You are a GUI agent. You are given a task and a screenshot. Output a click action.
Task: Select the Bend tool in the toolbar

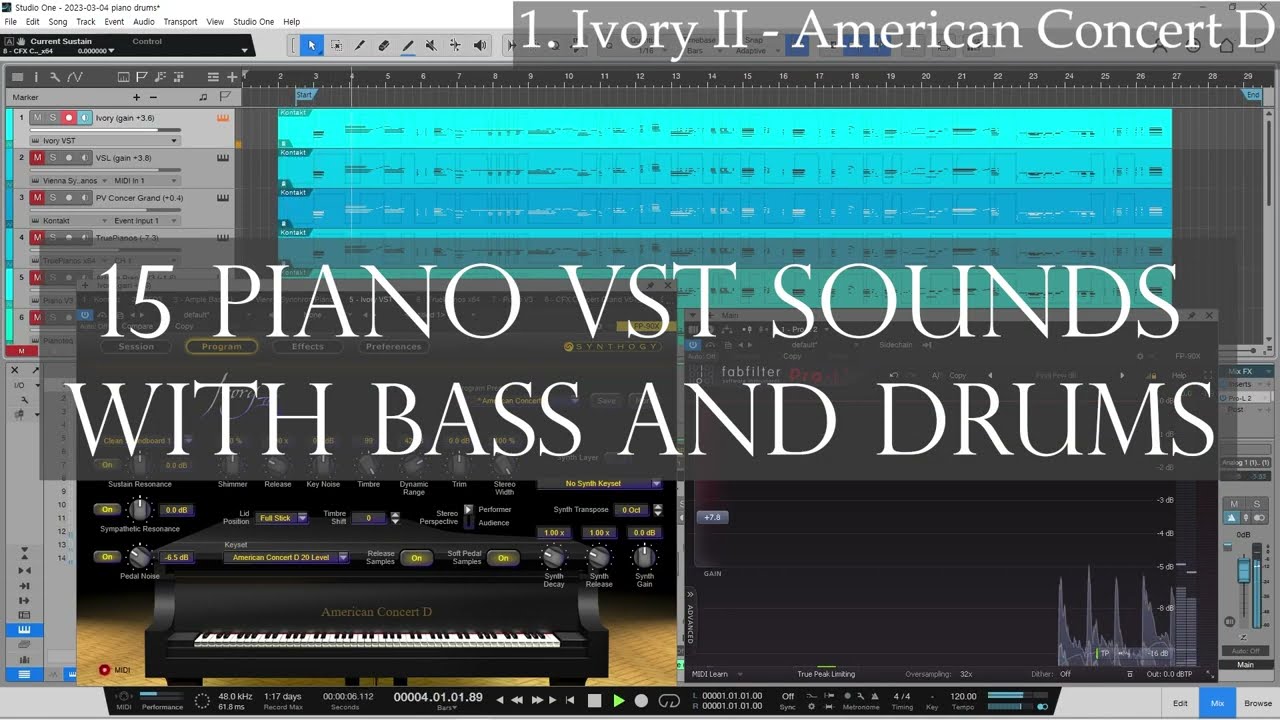[x=455, y=45]
